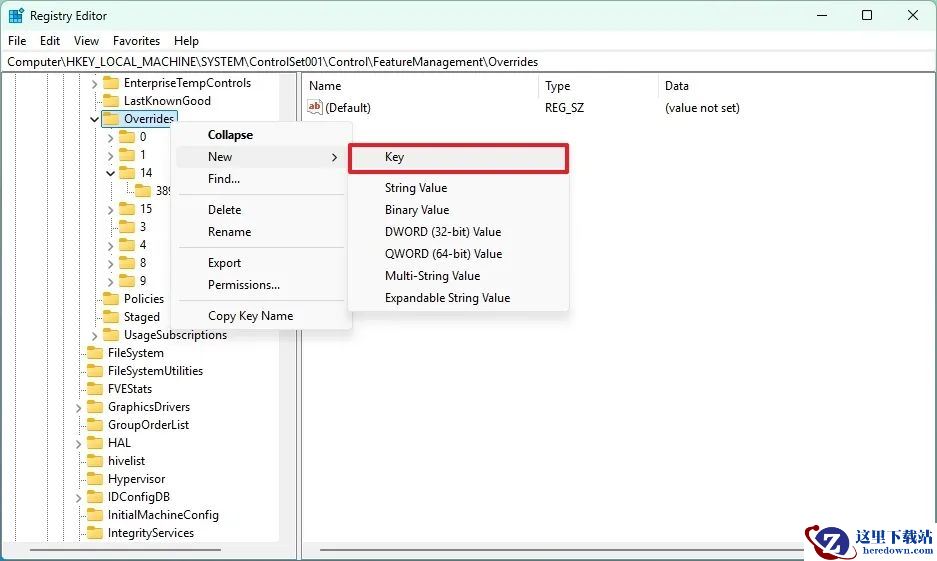Click folder icon of key 3
Screen dimensions: 937x561
[127, 226]
